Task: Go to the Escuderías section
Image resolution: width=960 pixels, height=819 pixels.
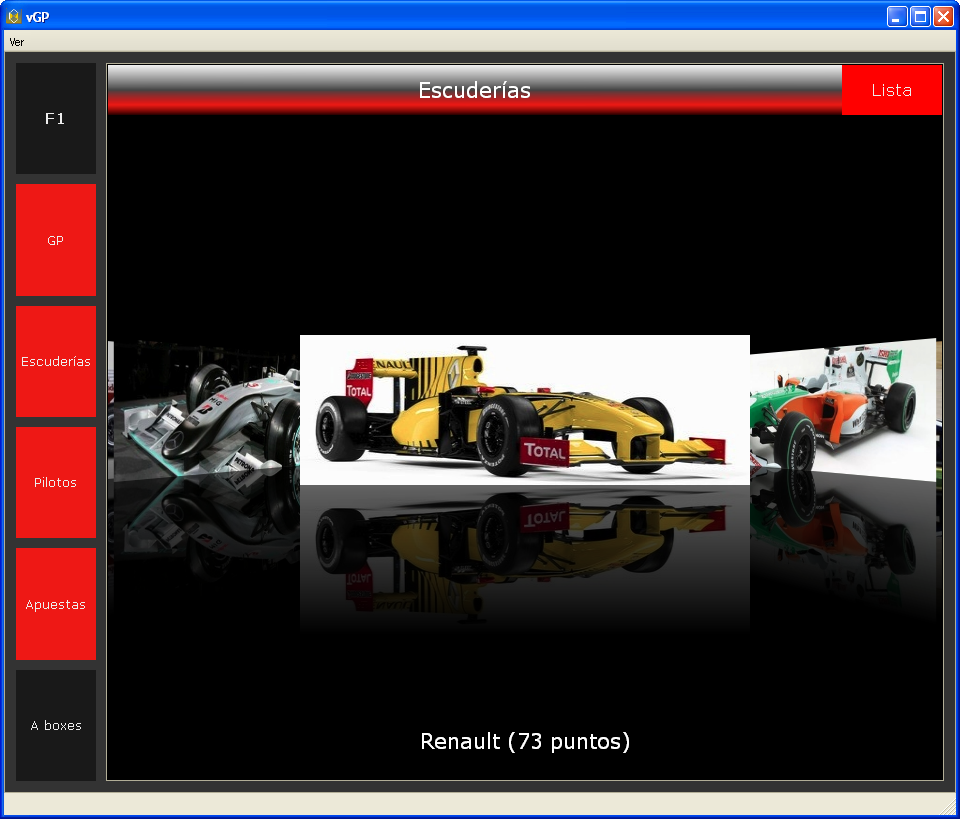Action: (56, 361)
